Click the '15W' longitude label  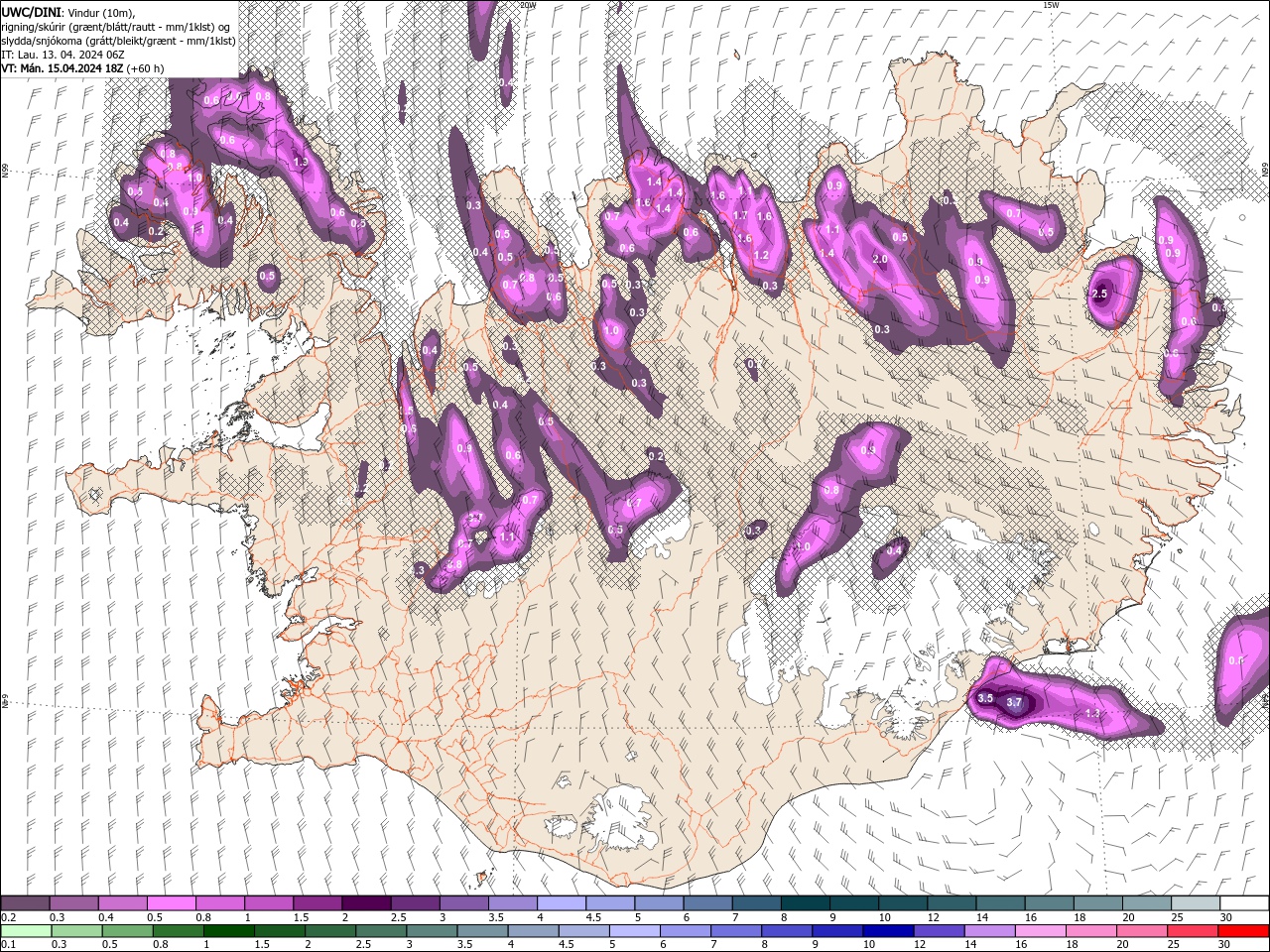coord(1051,5)
